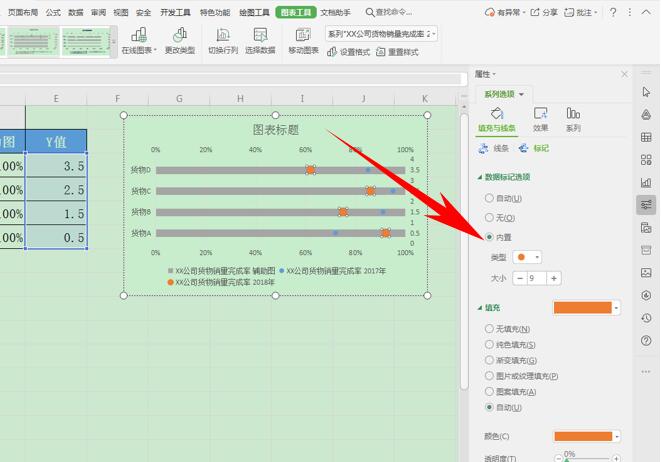This screenshot has width=661, height=462.
Task: Open the 公式 formulas tab
Action: (53, 12)
